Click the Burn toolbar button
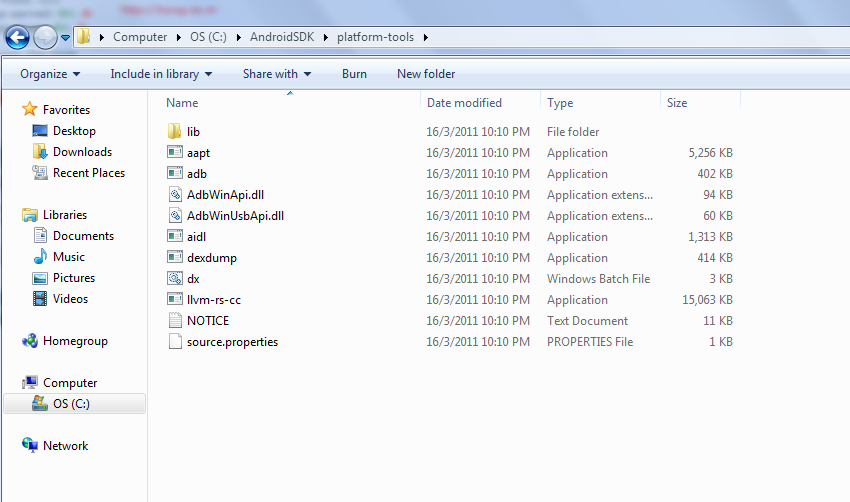The height and width of the screenshot is (502, 850). 354,74
